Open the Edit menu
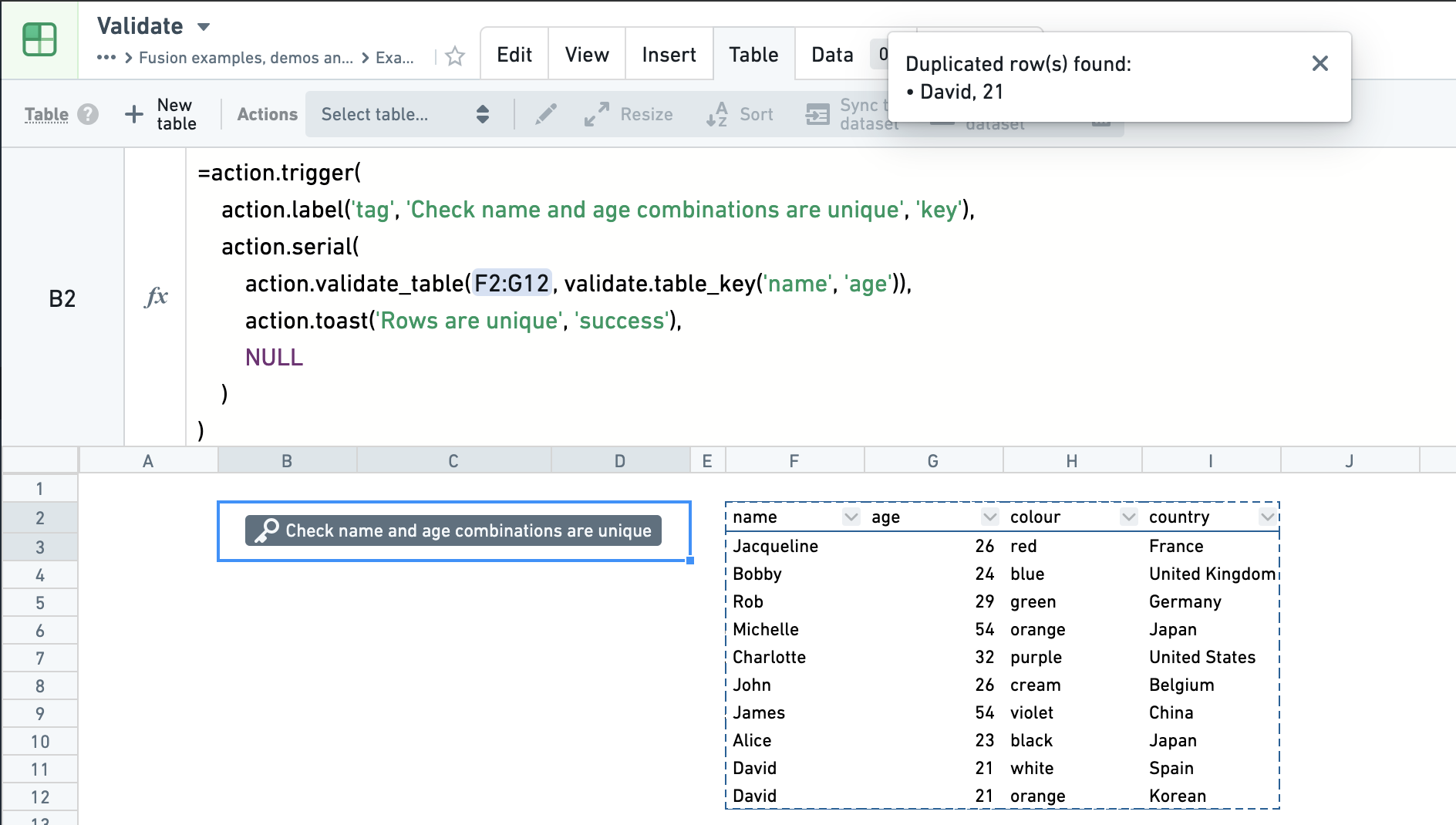This screenshot has height=825, width=1456. tap(514, 55)
